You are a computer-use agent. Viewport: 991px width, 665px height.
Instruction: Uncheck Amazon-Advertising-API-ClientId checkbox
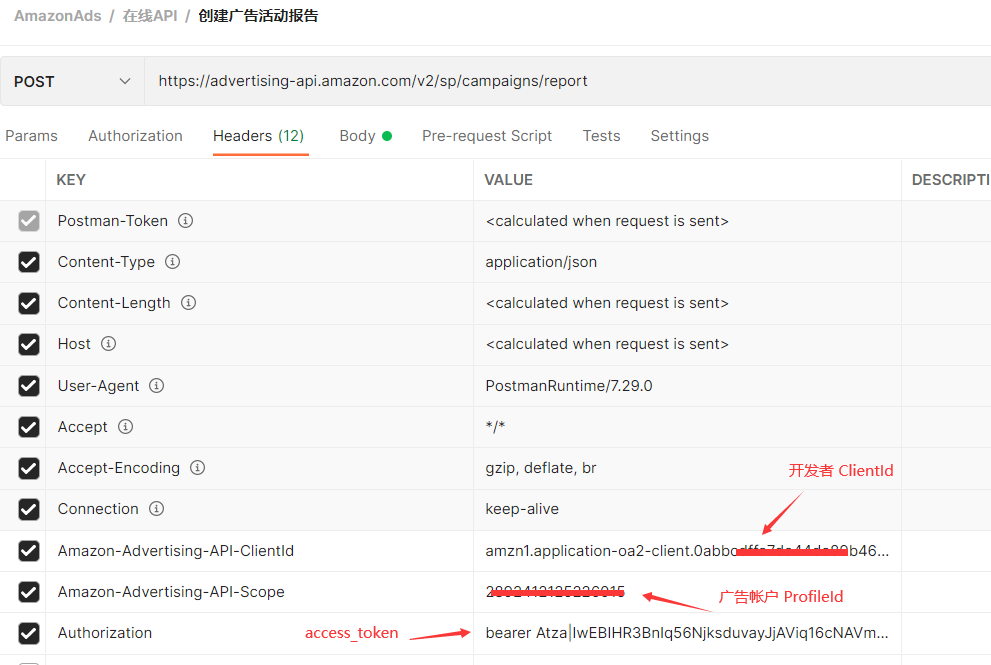click(29, 551)
